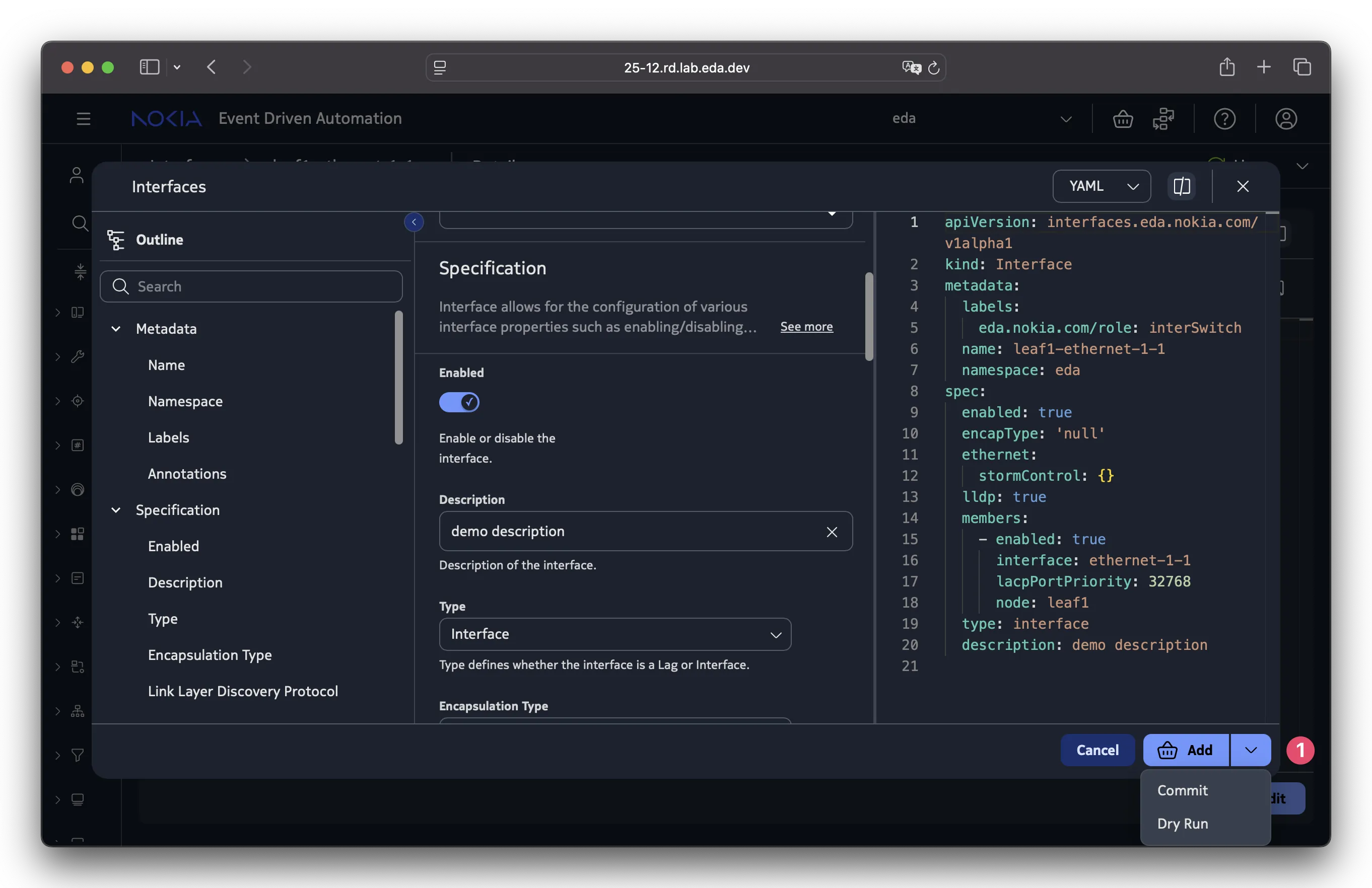
Task: Open the transaction basket icon in header
Action: pos(1122,119)
